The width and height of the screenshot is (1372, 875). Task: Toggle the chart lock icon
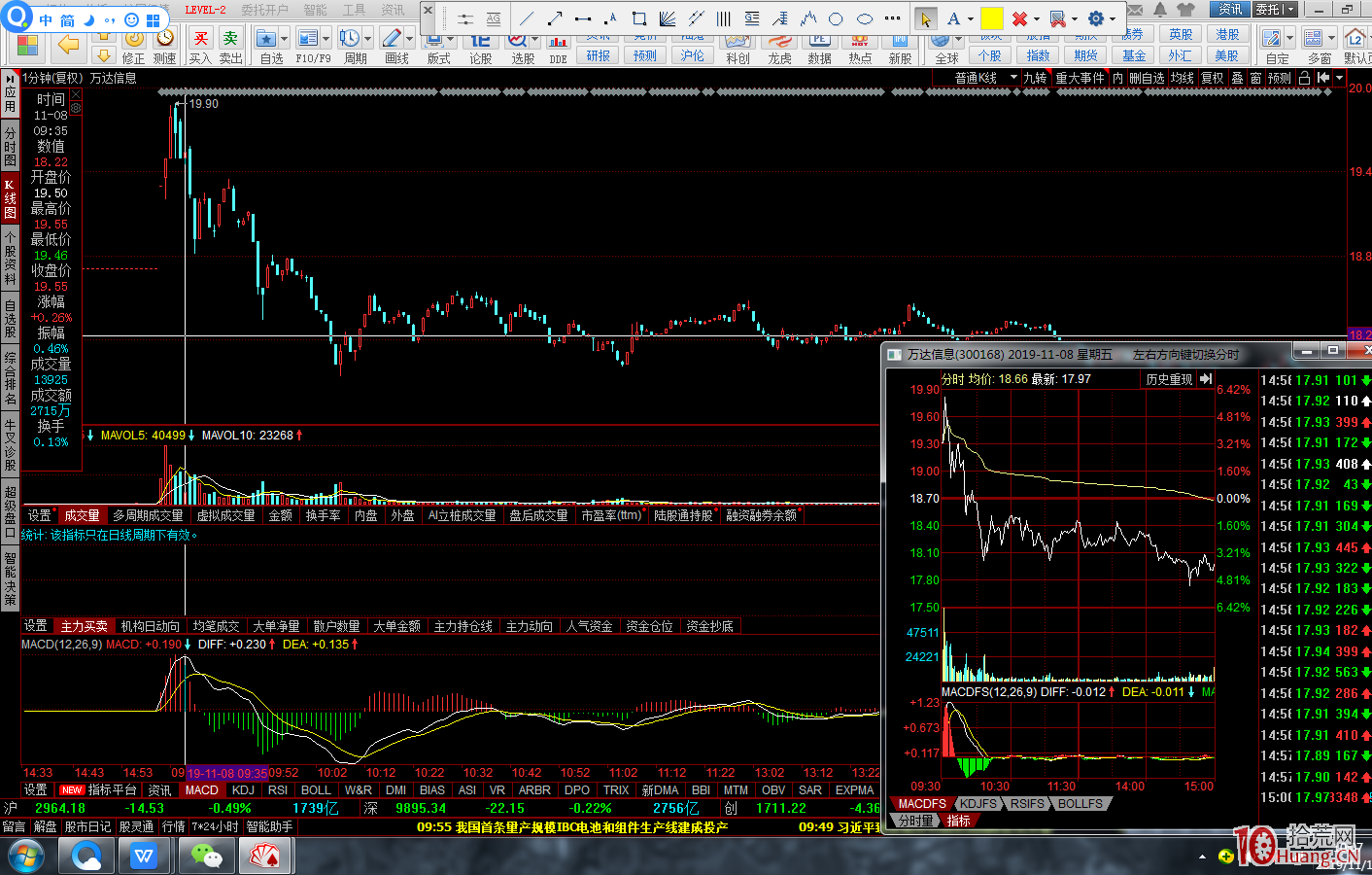(x=1304, y=78)
